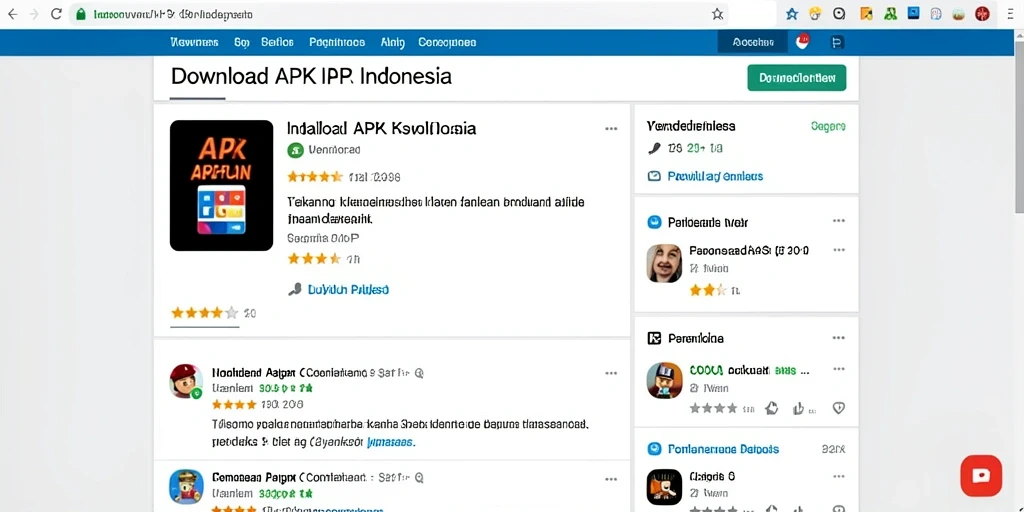Open three-dot menu on Ciaigde 6 row

pos(839,479)
